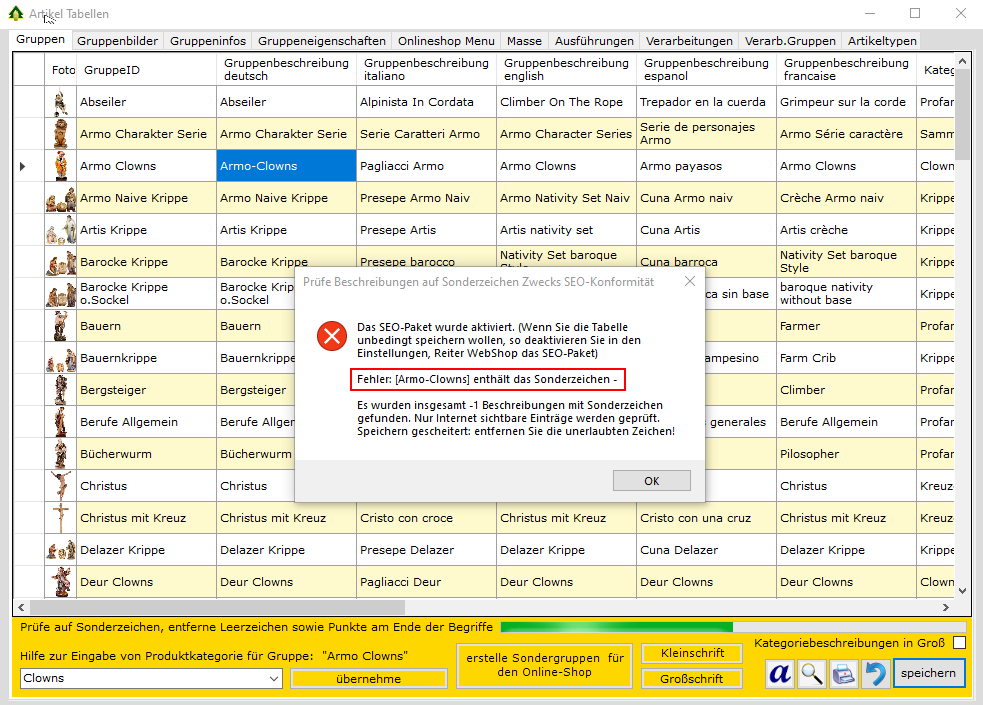
Task: Click the speichern button
Action: point(929,673)
